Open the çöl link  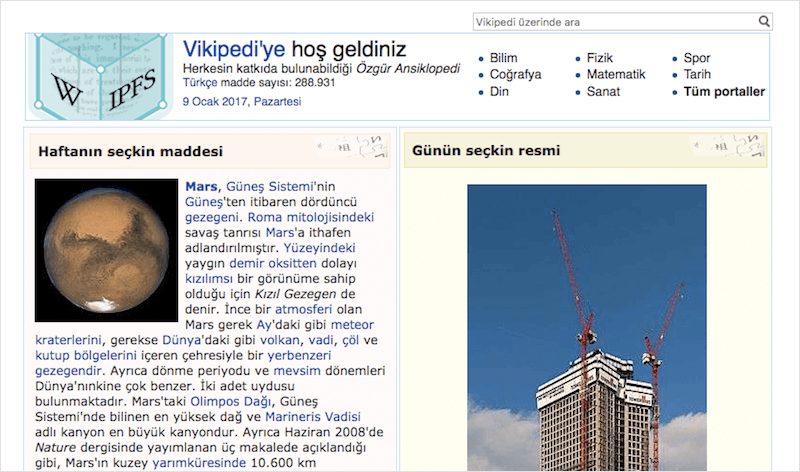[x=351, y=340]
